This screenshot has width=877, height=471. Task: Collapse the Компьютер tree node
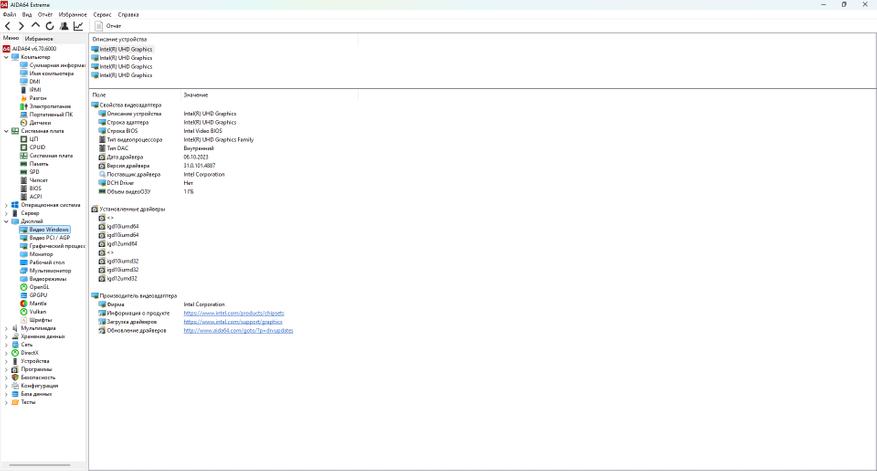pyautogui.click(x=6, y=57)
